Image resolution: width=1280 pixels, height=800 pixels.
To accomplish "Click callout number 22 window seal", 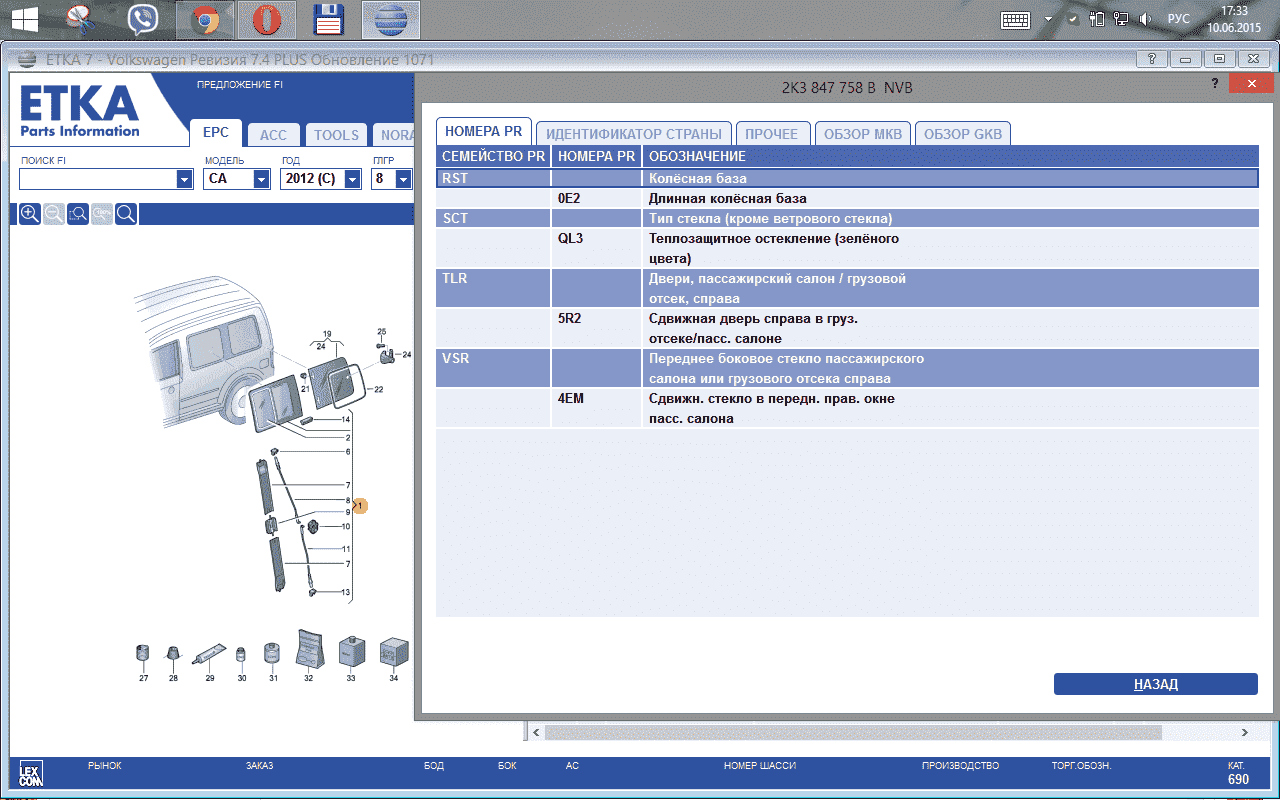I will (378, 389).
